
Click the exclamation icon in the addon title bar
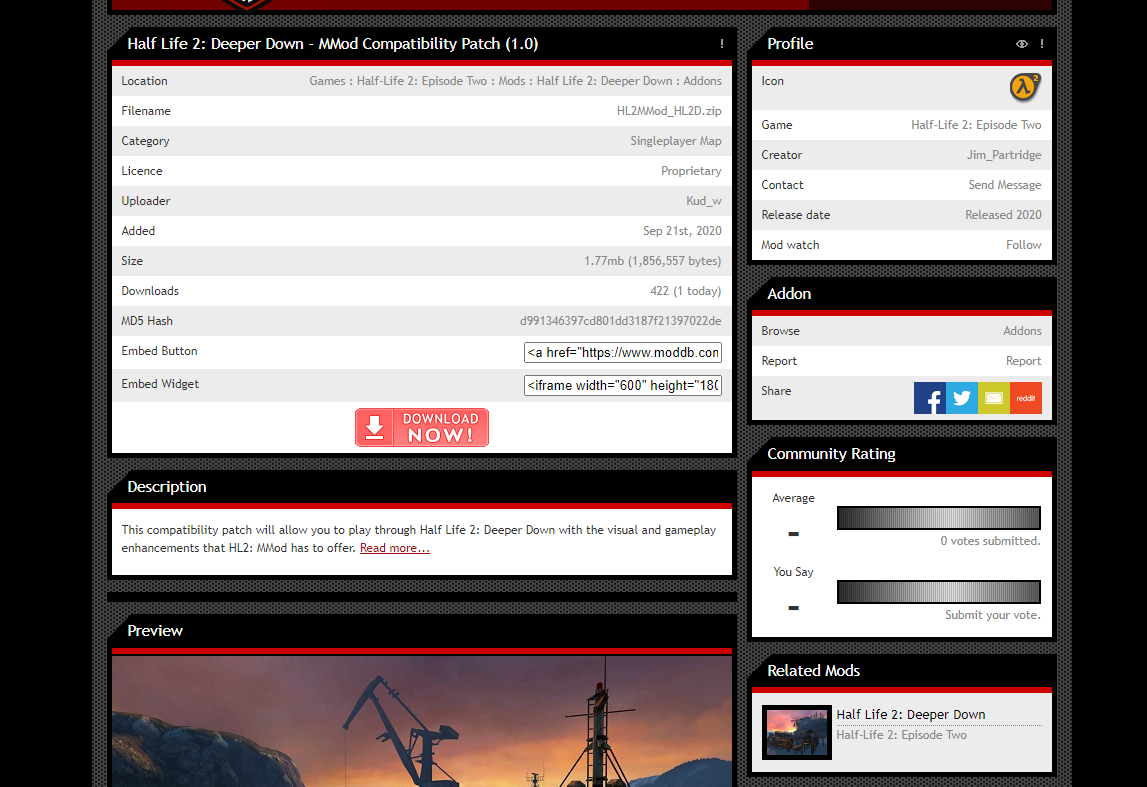[722, 44]
